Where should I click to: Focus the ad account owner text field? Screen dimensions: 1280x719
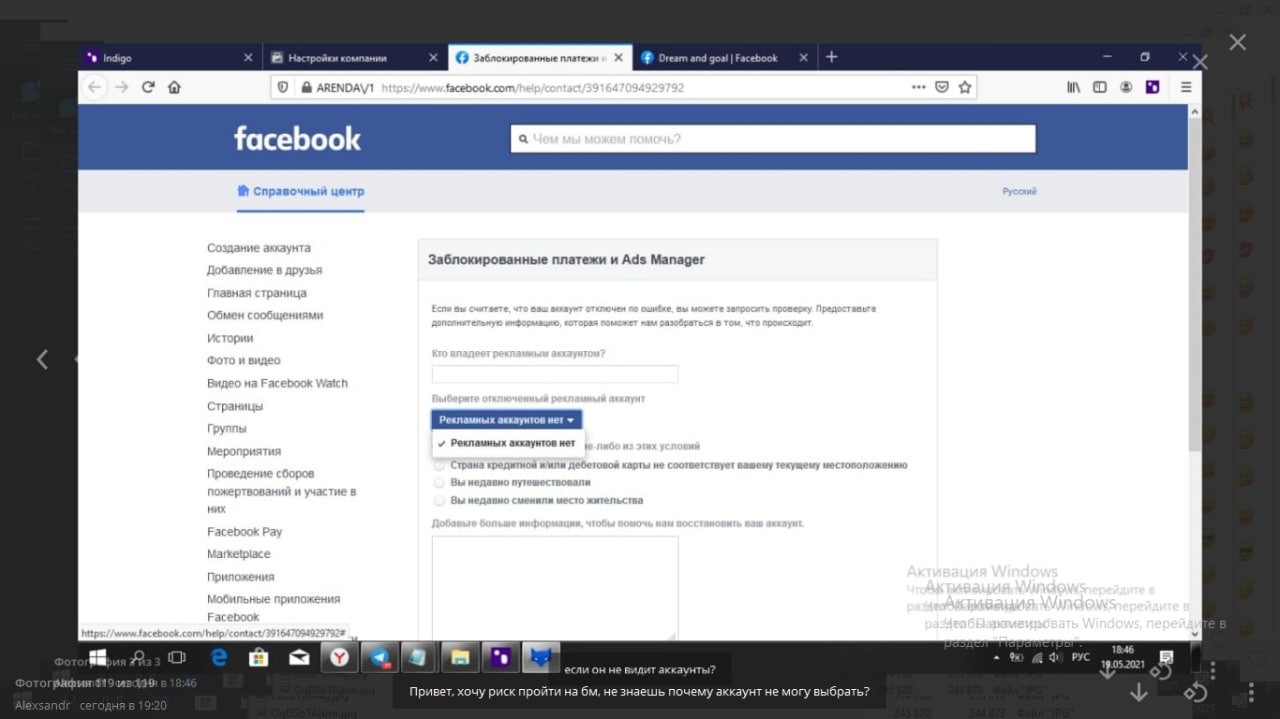pos(555,374)
